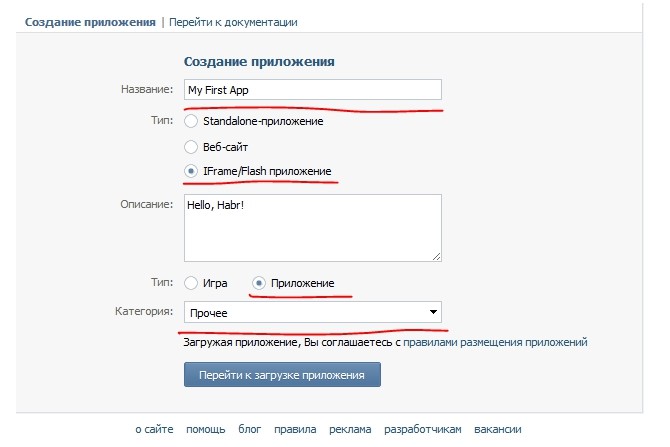Open the Категория dropdown list
The image size is (670, 447).
point(312,313)
